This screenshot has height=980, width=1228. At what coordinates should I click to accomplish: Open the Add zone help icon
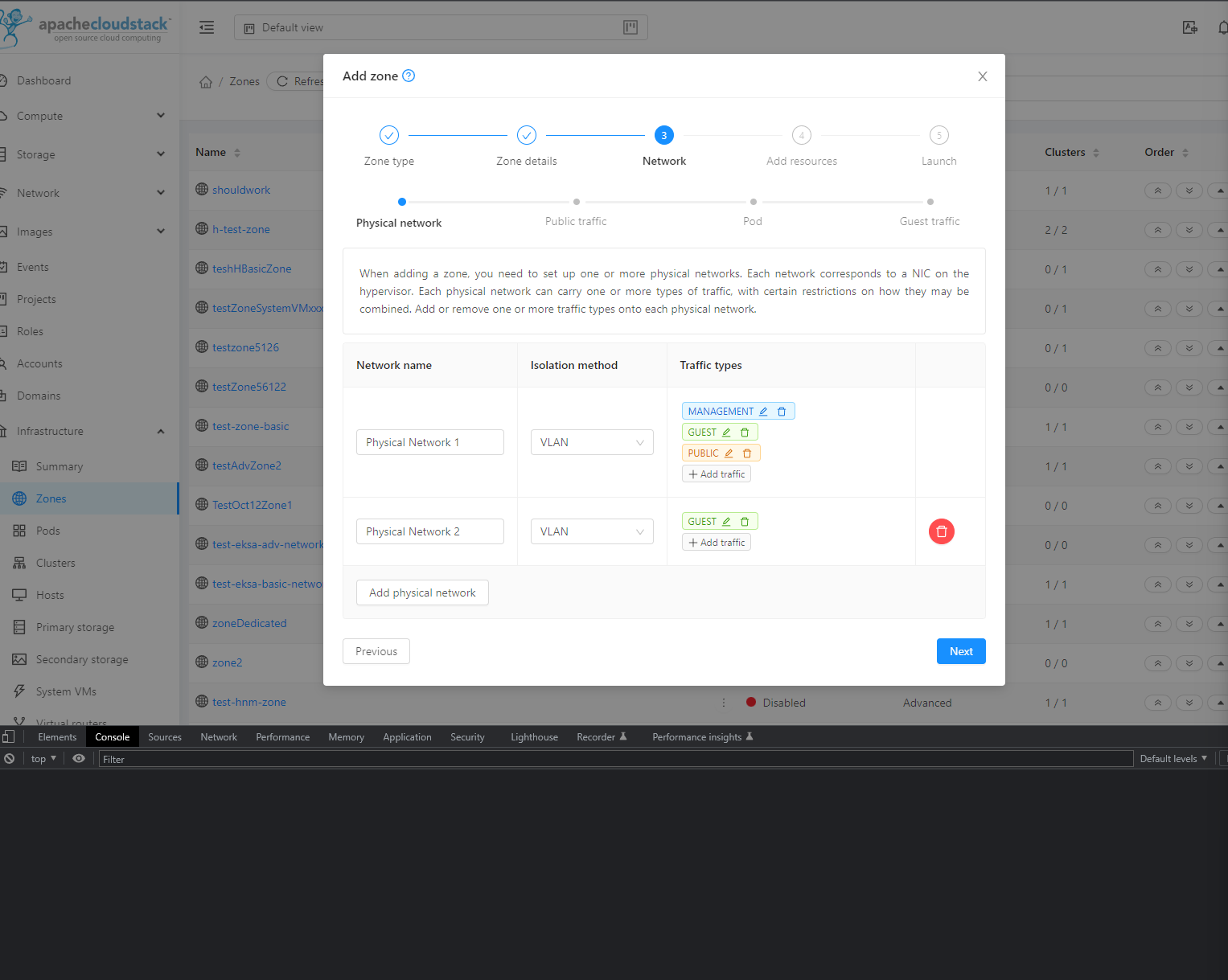point(409,76)
